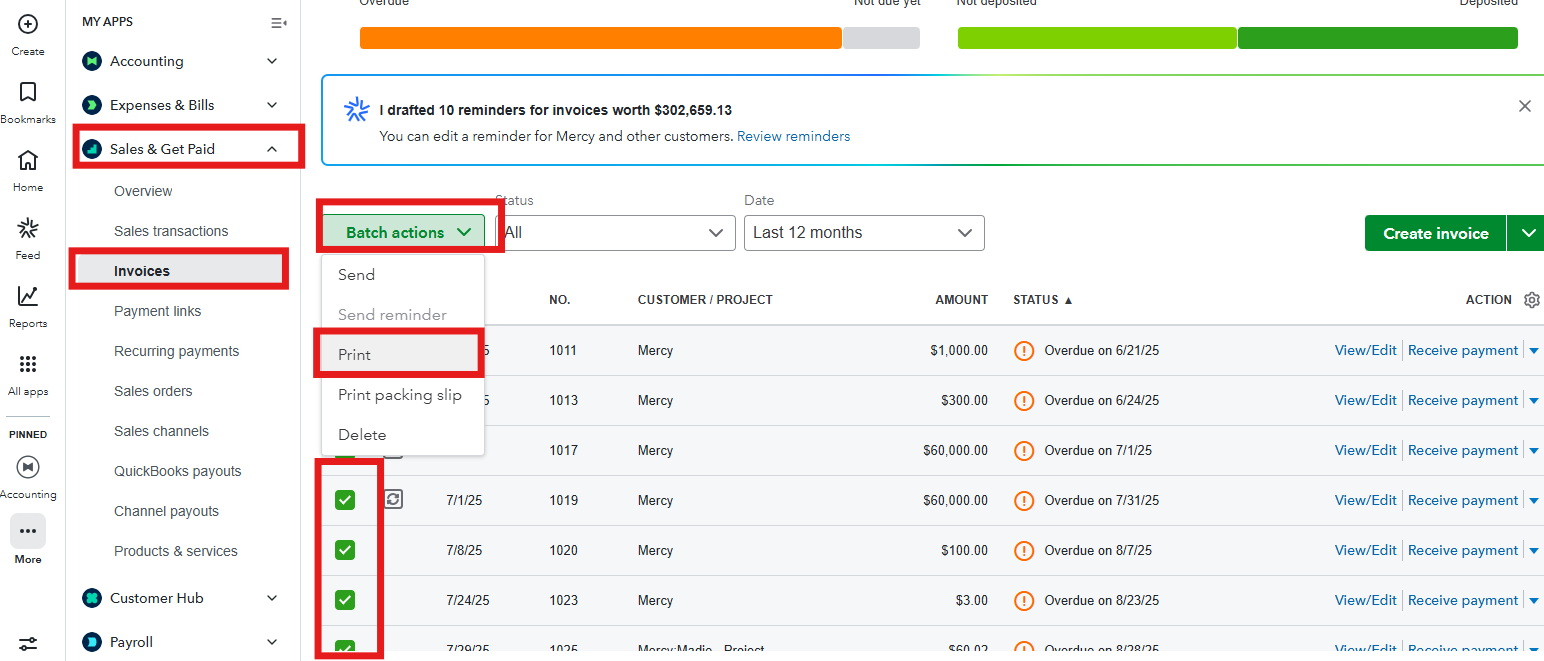Open Bookmarks in left rail
The height and width of the screenshot is (661, 1544).
(28, 92)
